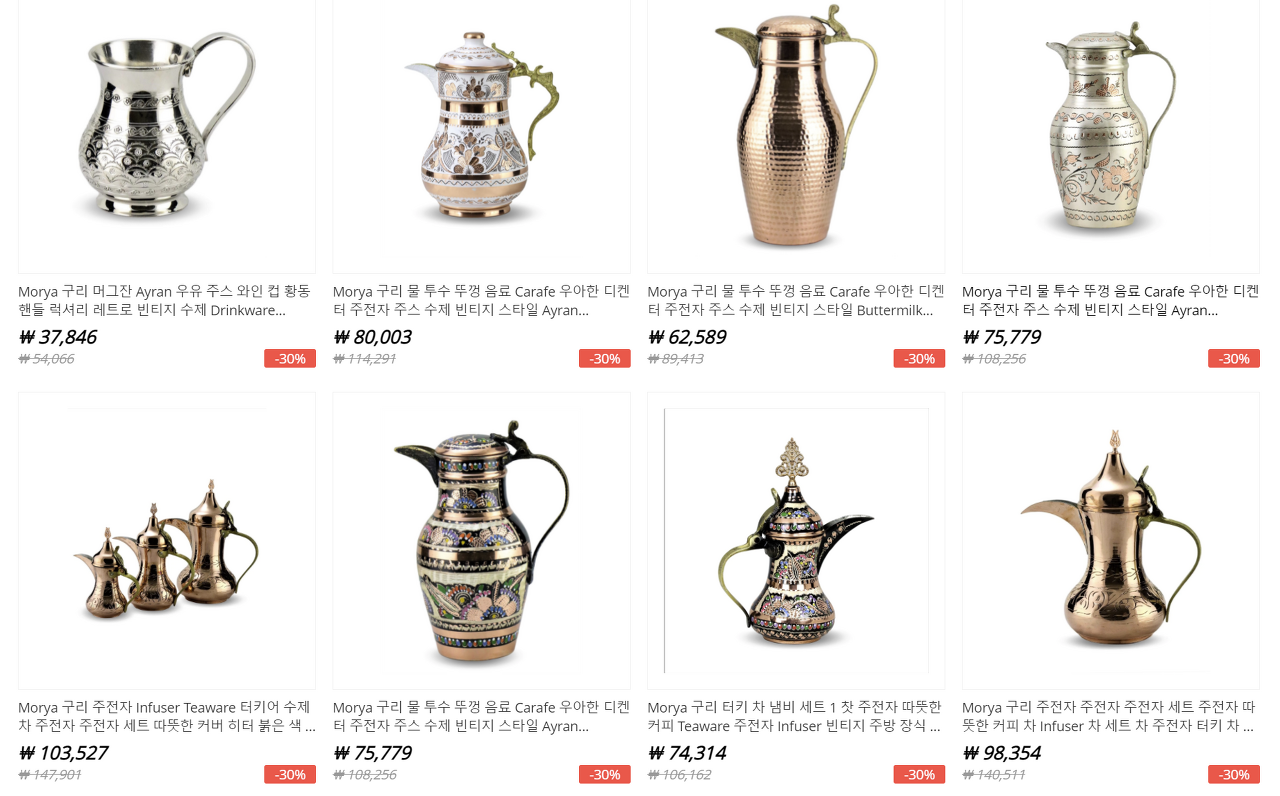Screen dimensions: 1280x796
Task: Open title of the ₩98,354 teapot product
Action: point(1110,717)
